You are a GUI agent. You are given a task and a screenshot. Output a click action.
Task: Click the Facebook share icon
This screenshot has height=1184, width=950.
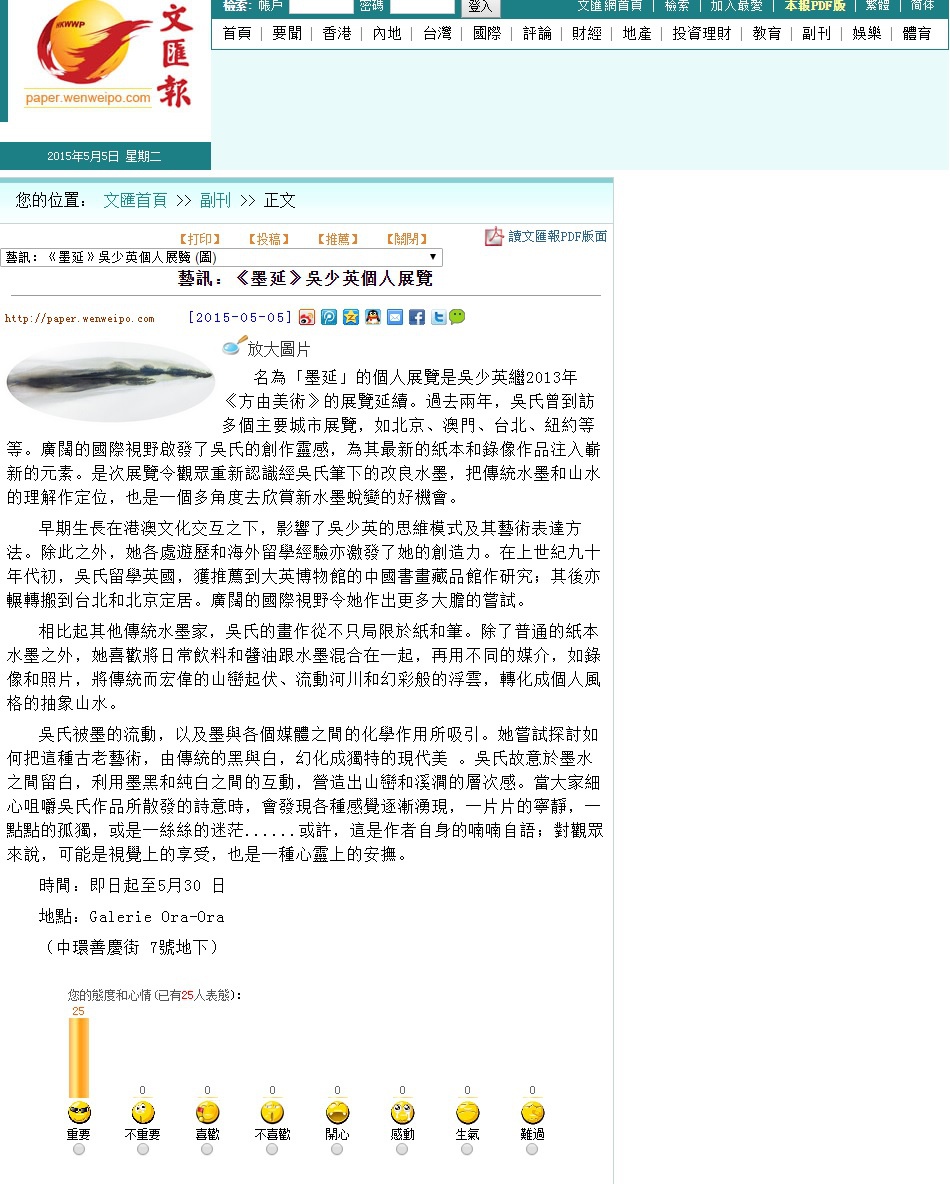417,317
